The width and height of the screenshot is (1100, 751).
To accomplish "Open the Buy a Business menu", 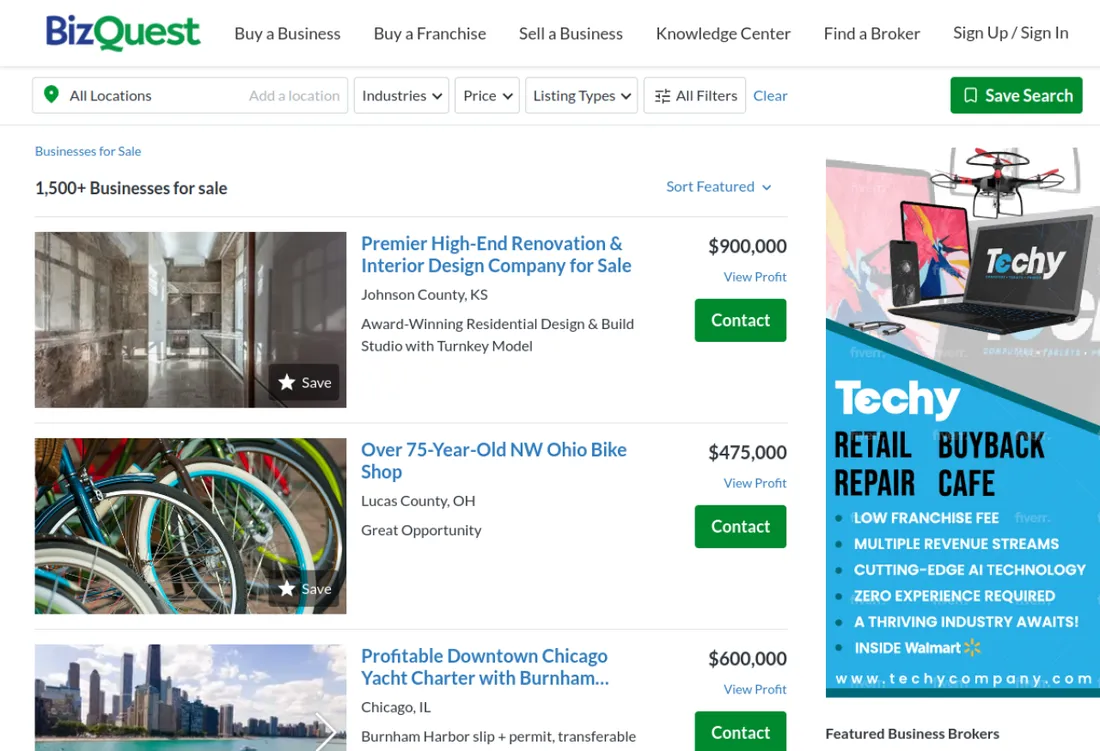I will [288, 34].
